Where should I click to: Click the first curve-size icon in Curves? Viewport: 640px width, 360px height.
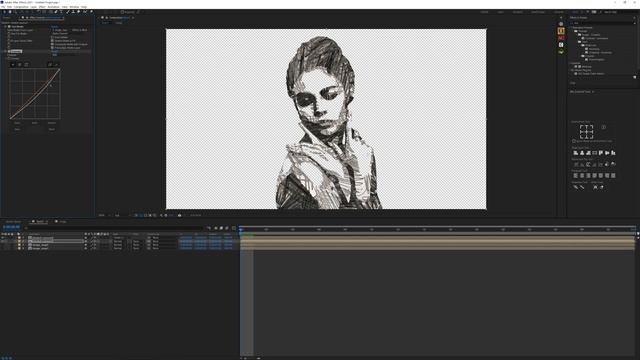coord(13,64)
